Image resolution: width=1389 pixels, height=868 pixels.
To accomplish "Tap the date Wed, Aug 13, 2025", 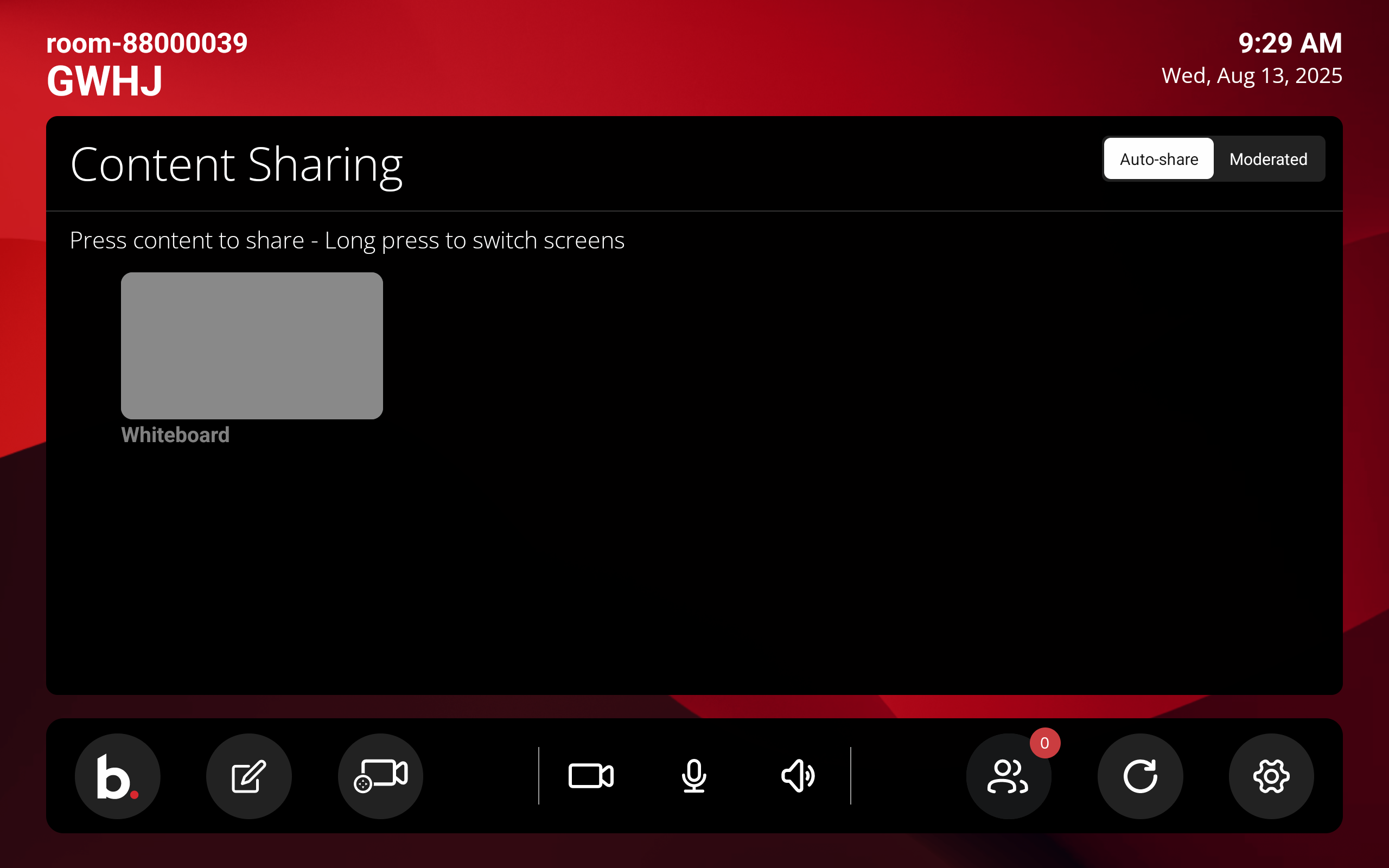I will pyautogui.click(x=1251, y=75).
